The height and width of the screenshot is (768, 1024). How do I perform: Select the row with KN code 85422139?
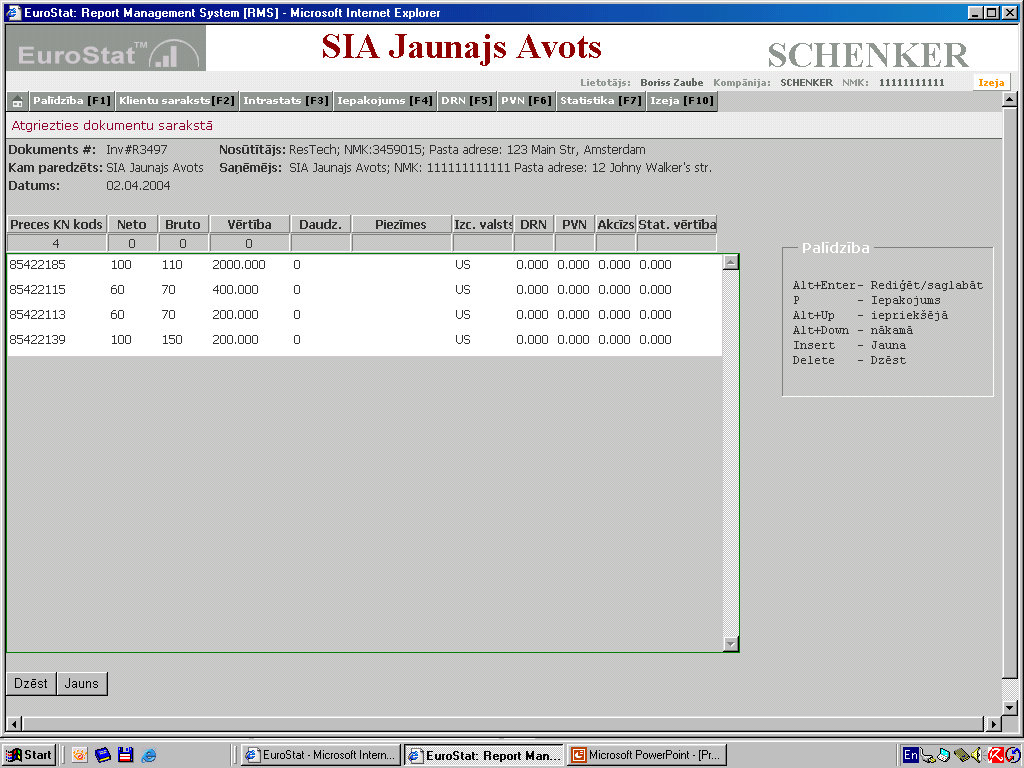[364, 340]
